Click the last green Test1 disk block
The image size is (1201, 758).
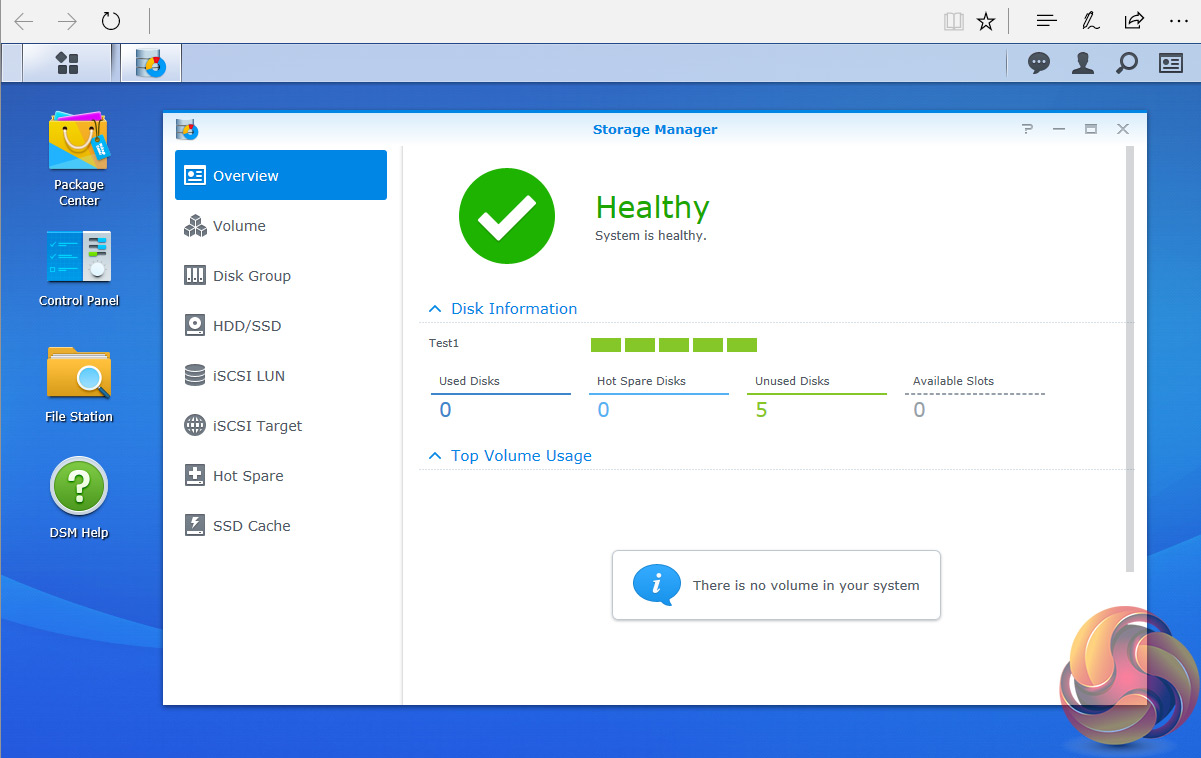coord(742,345)
